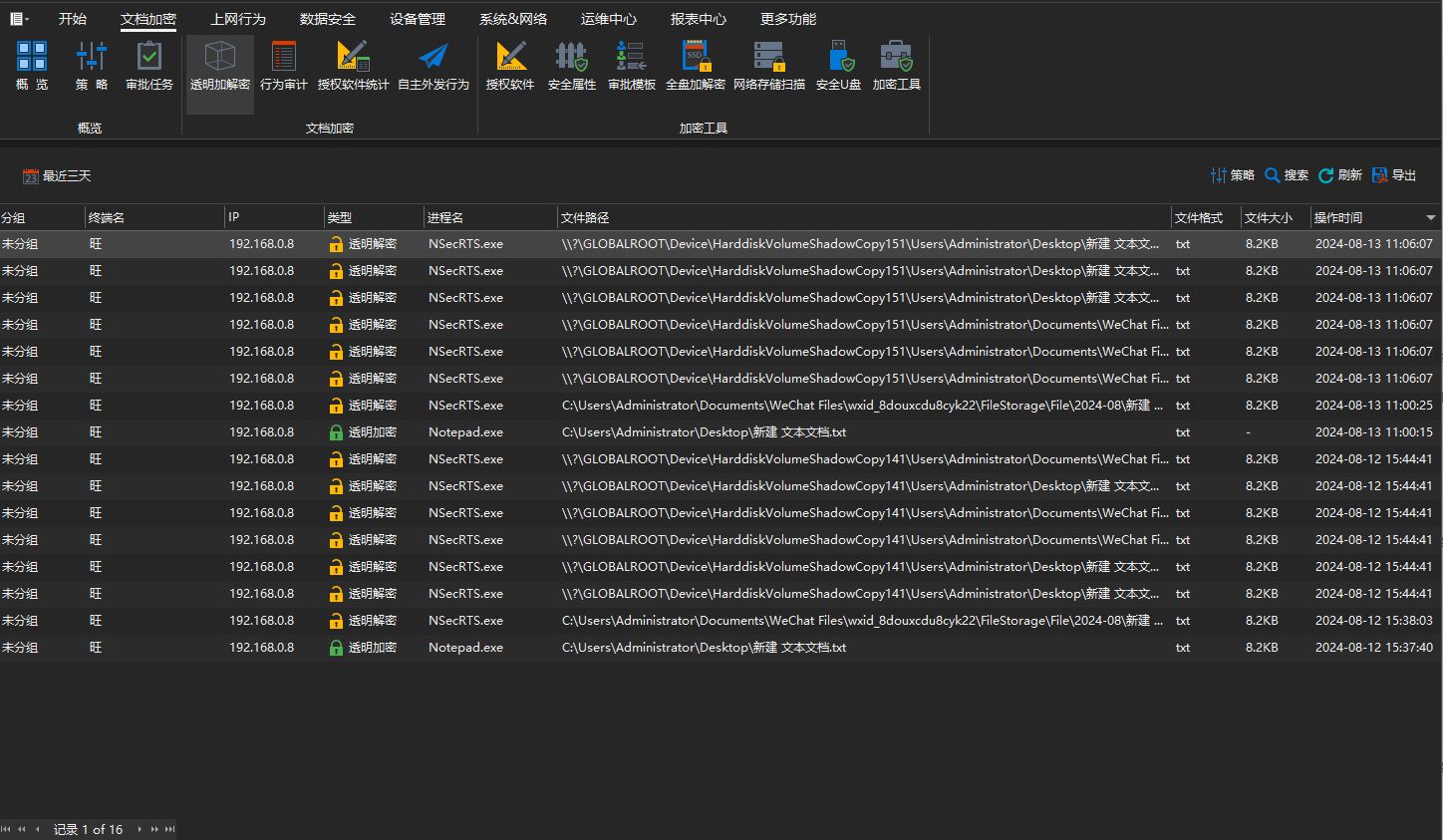Click the 2024-08-13 11:00:25 timestamp cell
The image size is (1443, 840).
(x=1373, y=406)
